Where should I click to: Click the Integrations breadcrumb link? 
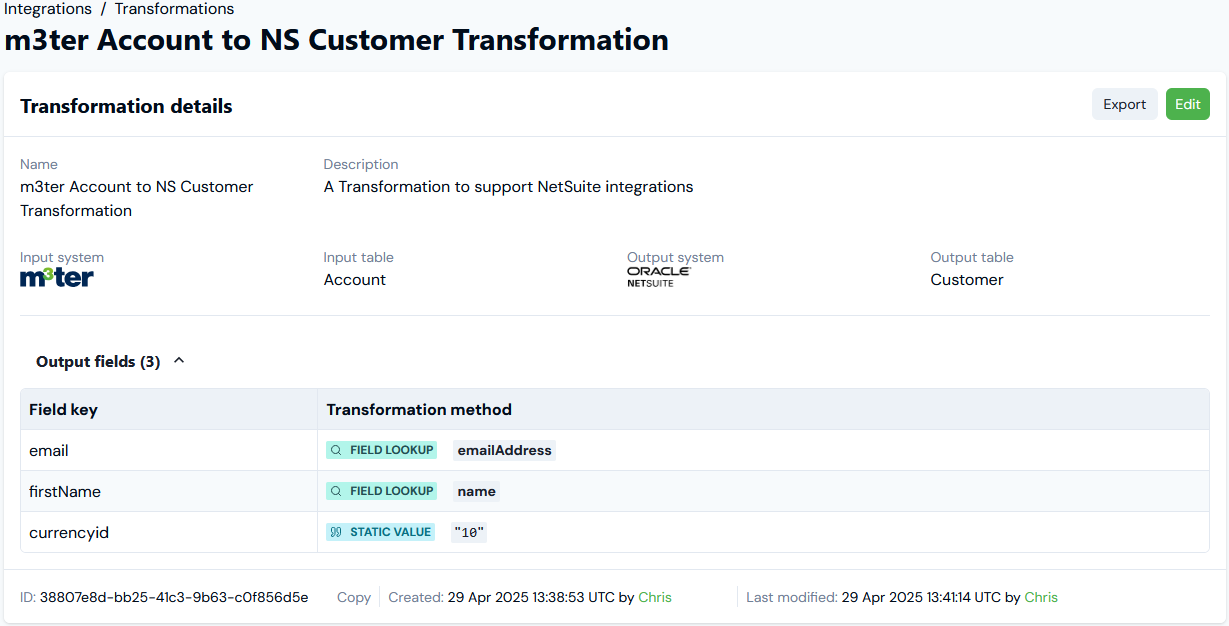[x=48, y=9]
